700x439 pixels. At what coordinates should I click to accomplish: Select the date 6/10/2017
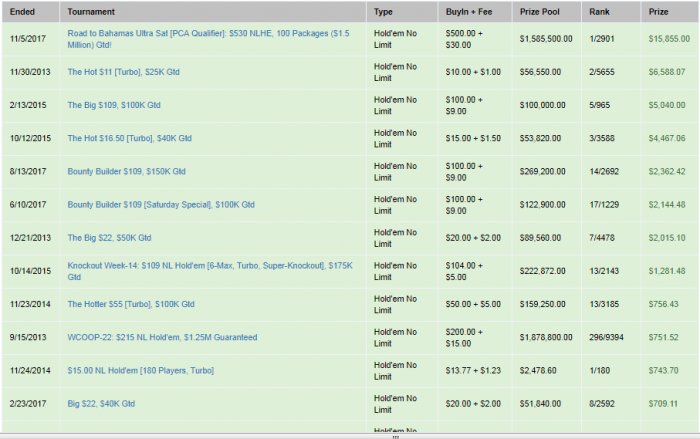coord(28,205)
